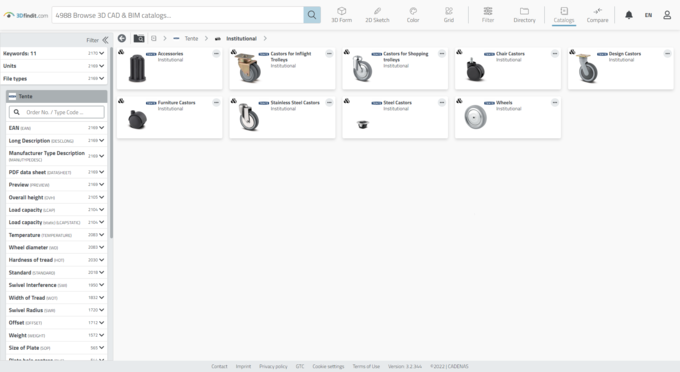Viewport: 680px width, 372px height.
Task: Open the Contact footer link
Action: [x=219, y=366]
